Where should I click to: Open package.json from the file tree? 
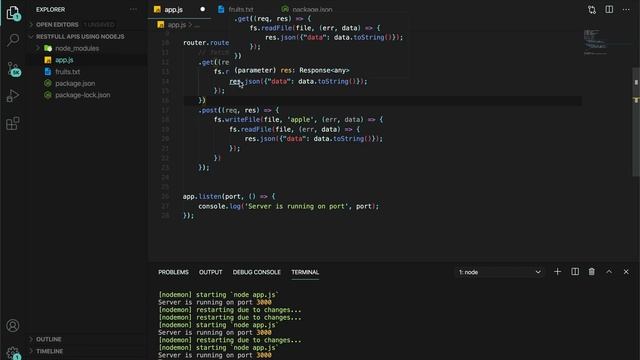(75, 83)
